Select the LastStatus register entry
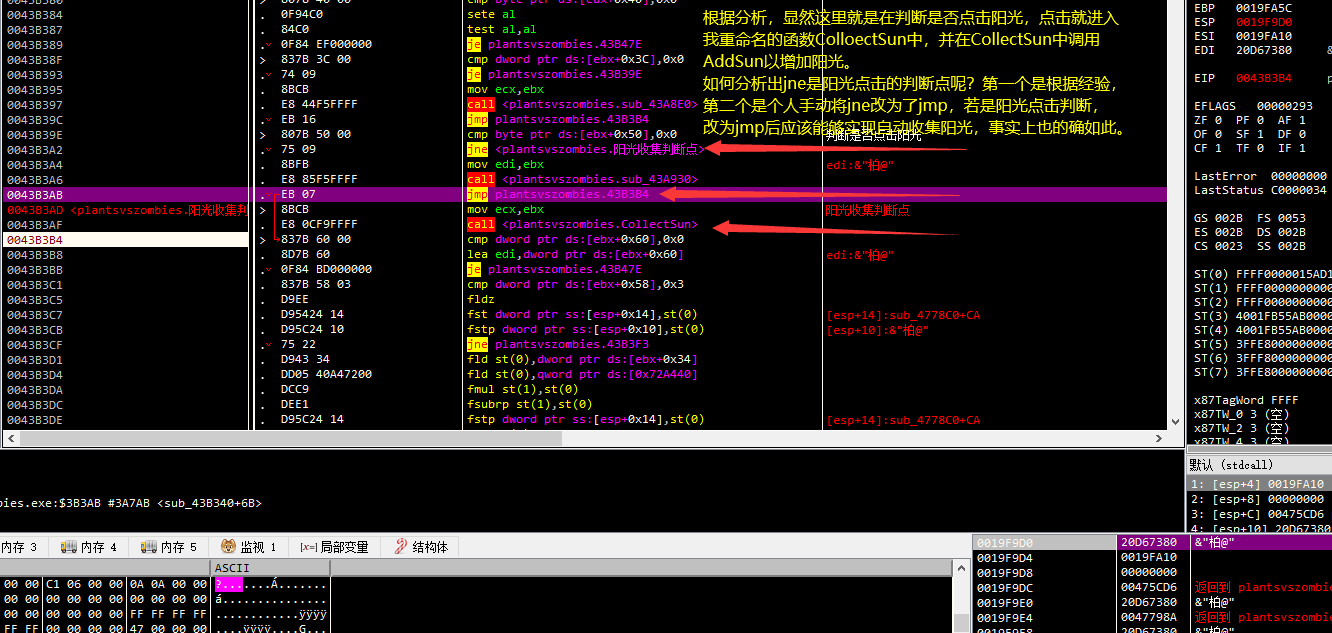Screen dimensions: 1332x633 click(1263, 189)
